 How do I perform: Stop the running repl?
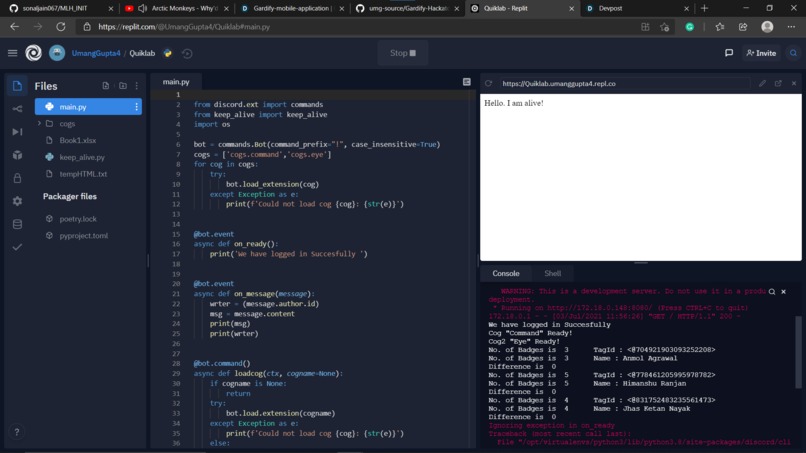coord(402,53)
